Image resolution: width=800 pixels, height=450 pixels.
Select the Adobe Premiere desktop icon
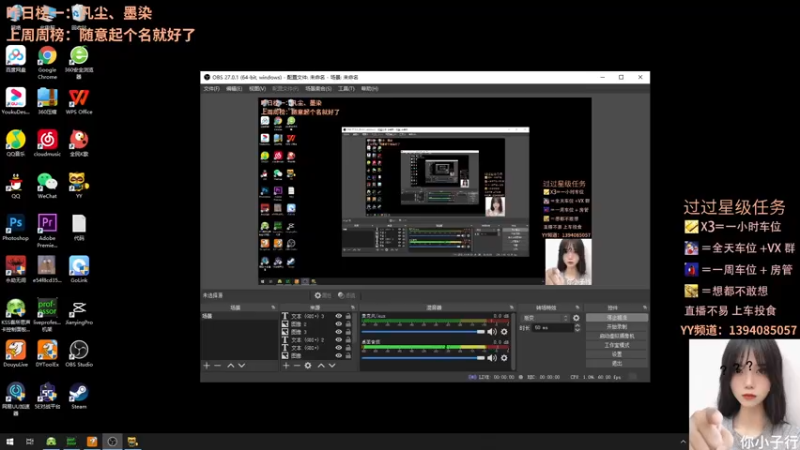pyautogui.click(x=47, y=231)
